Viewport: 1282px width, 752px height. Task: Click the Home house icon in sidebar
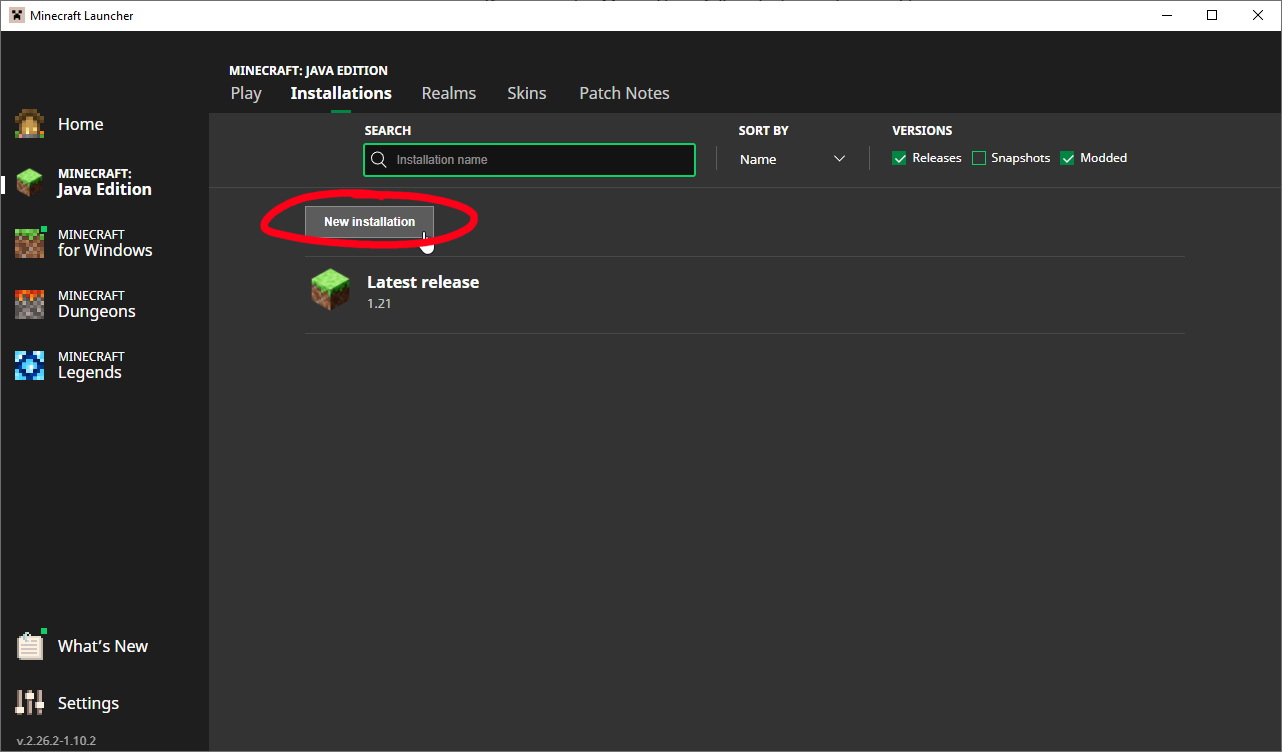coord(30,124)
